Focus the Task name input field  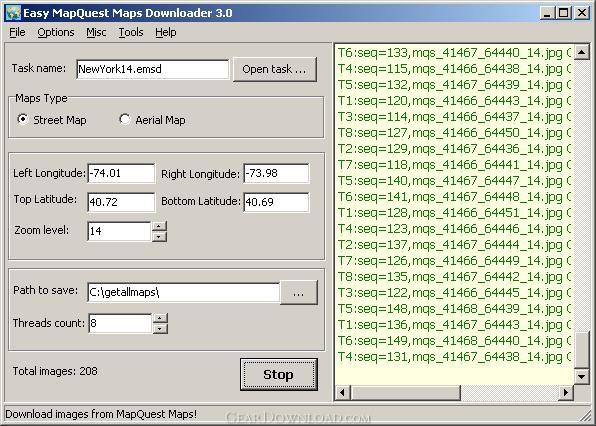pos(153,69)
